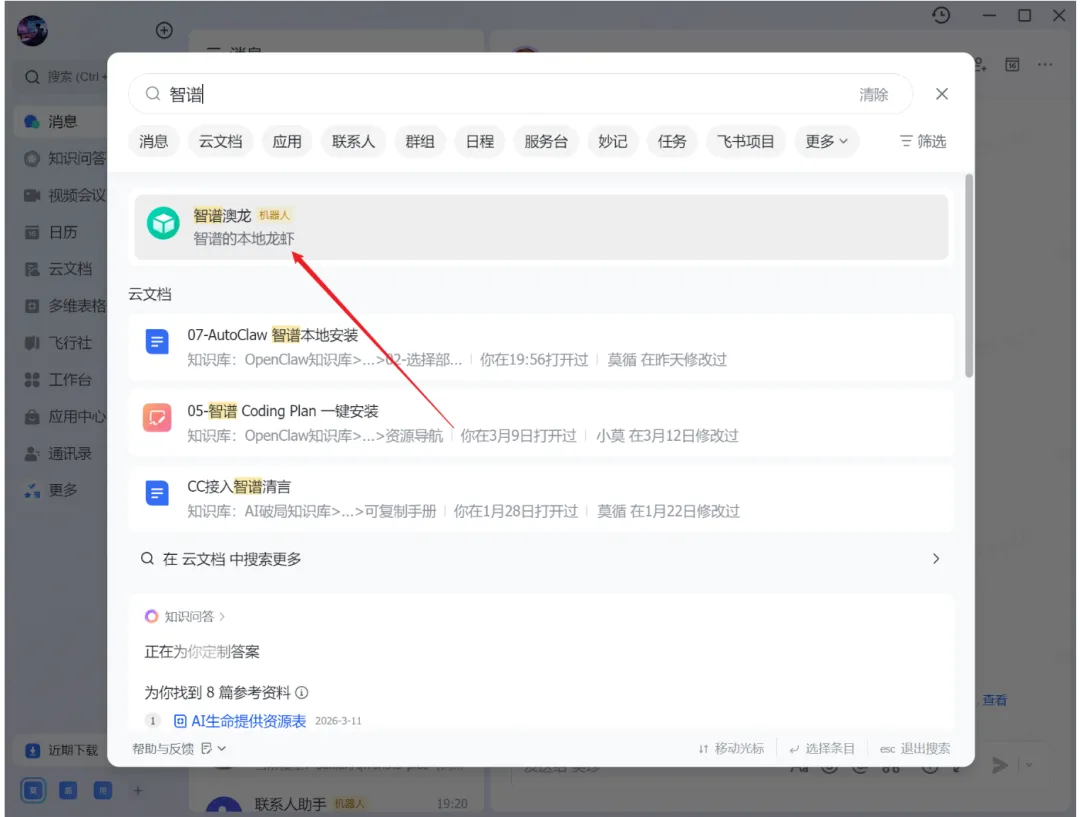The image size is (1080, 817).
Task: Filter results by 应用 tab
Action: 287,141
